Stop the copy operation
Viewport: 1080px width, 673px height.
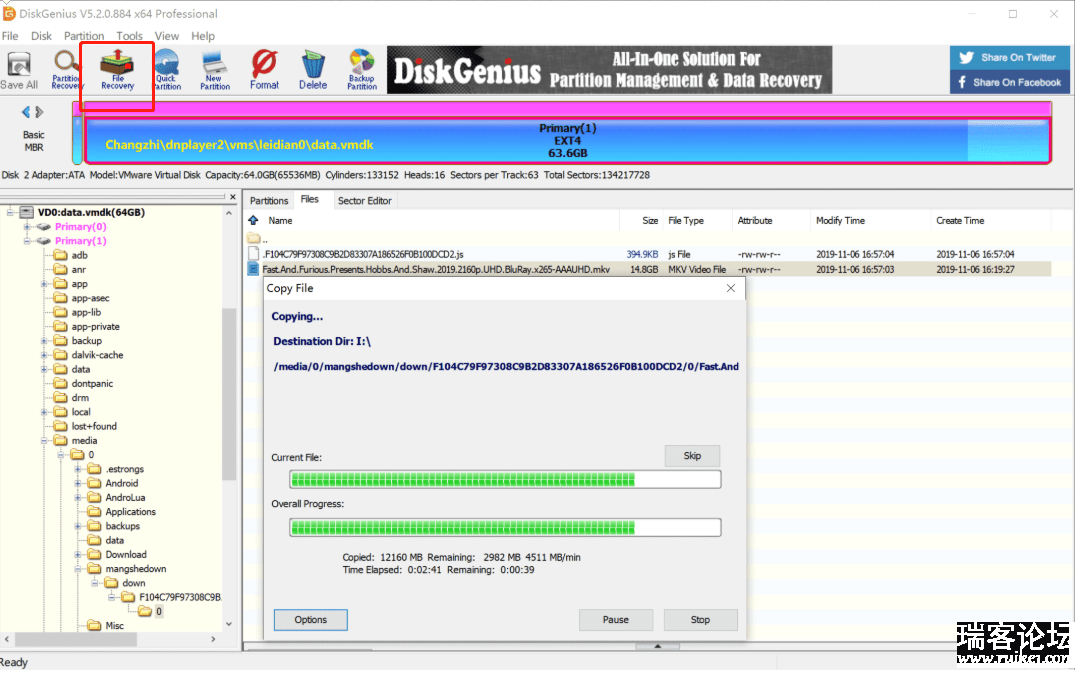[700, 620]
